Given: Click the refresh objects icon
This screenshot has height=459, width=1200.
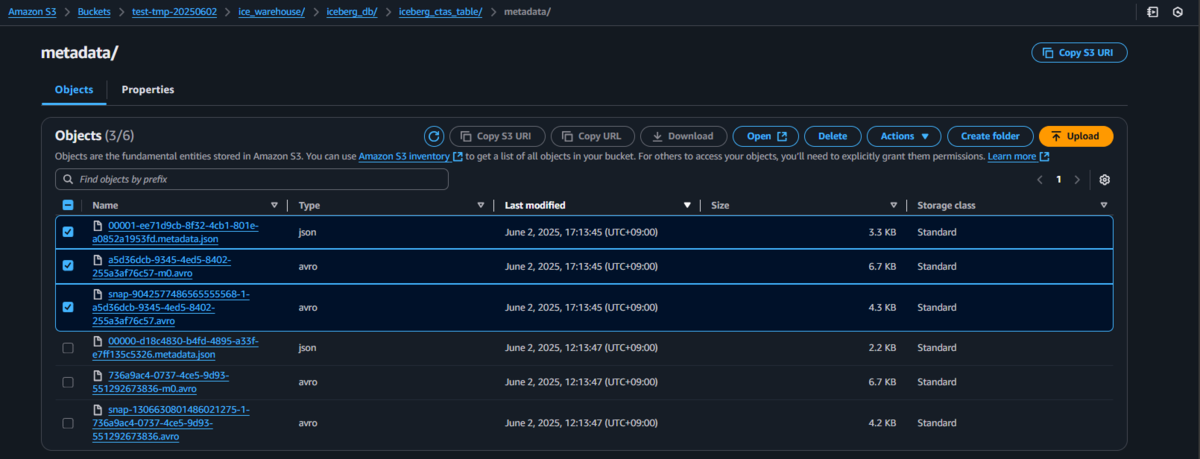Looking at the screenshot, I should pos(433,136).
